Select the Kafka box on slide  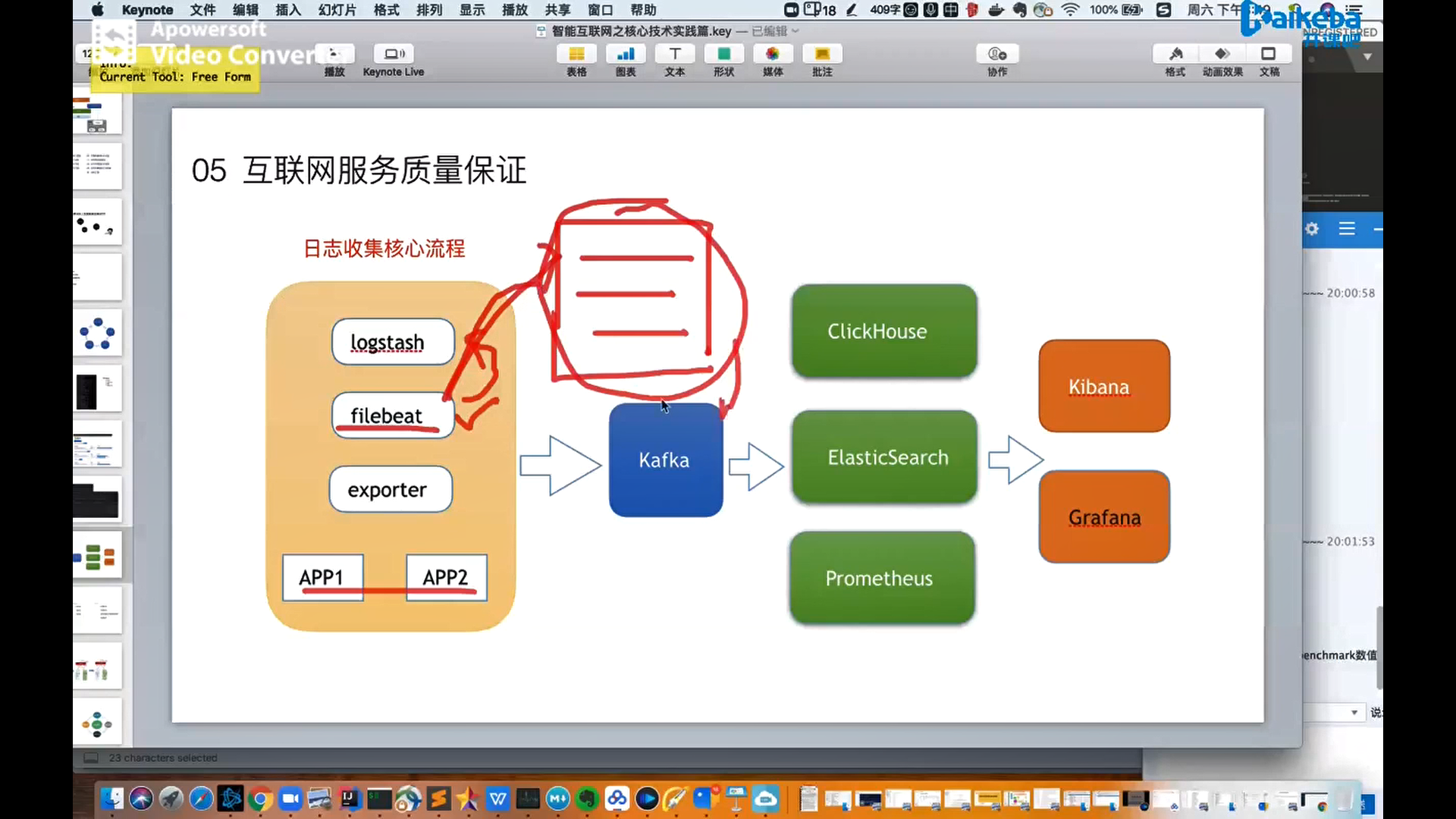665,460
